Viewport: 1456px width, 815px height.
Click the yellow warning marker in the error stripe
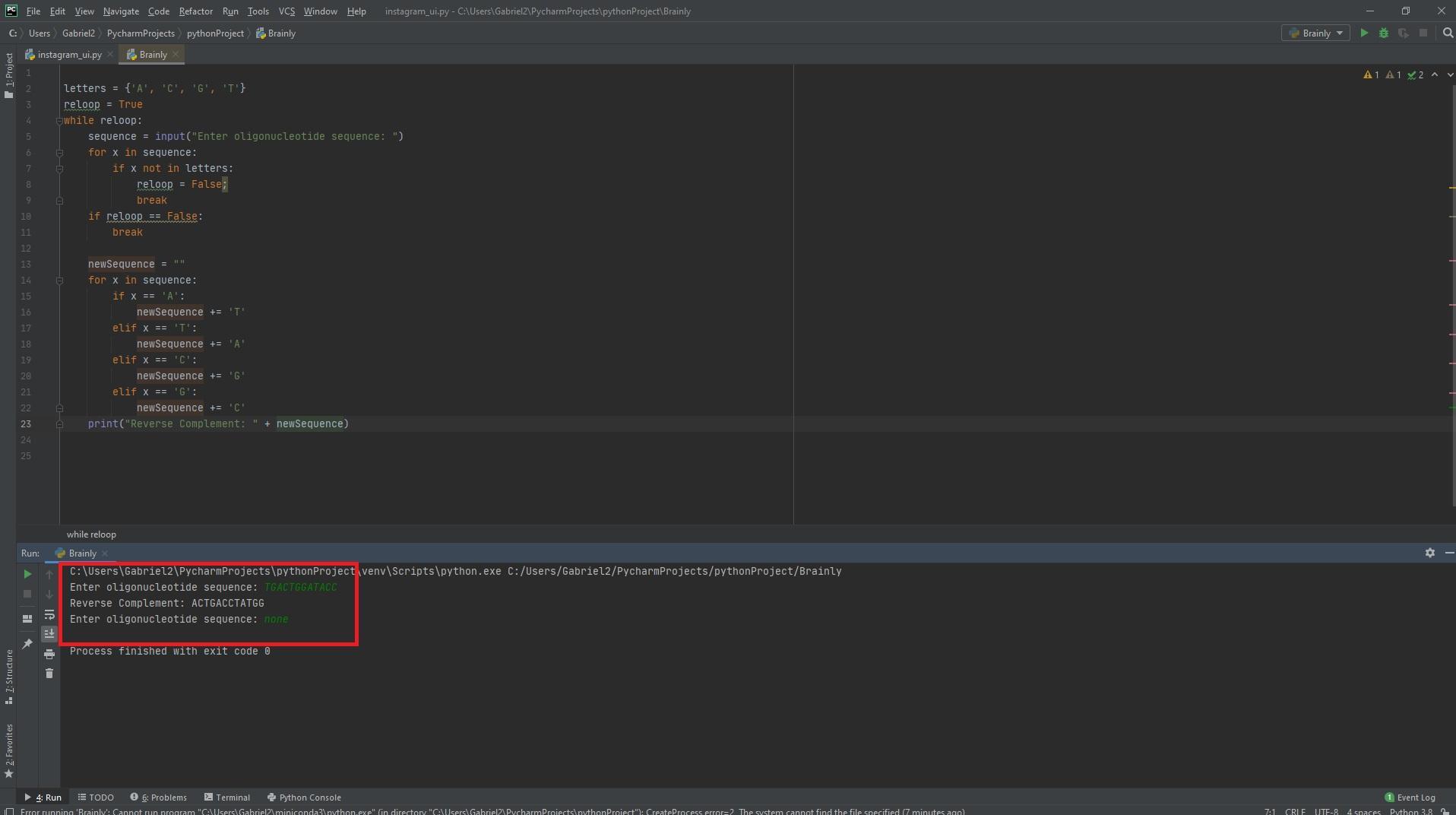1451,187
